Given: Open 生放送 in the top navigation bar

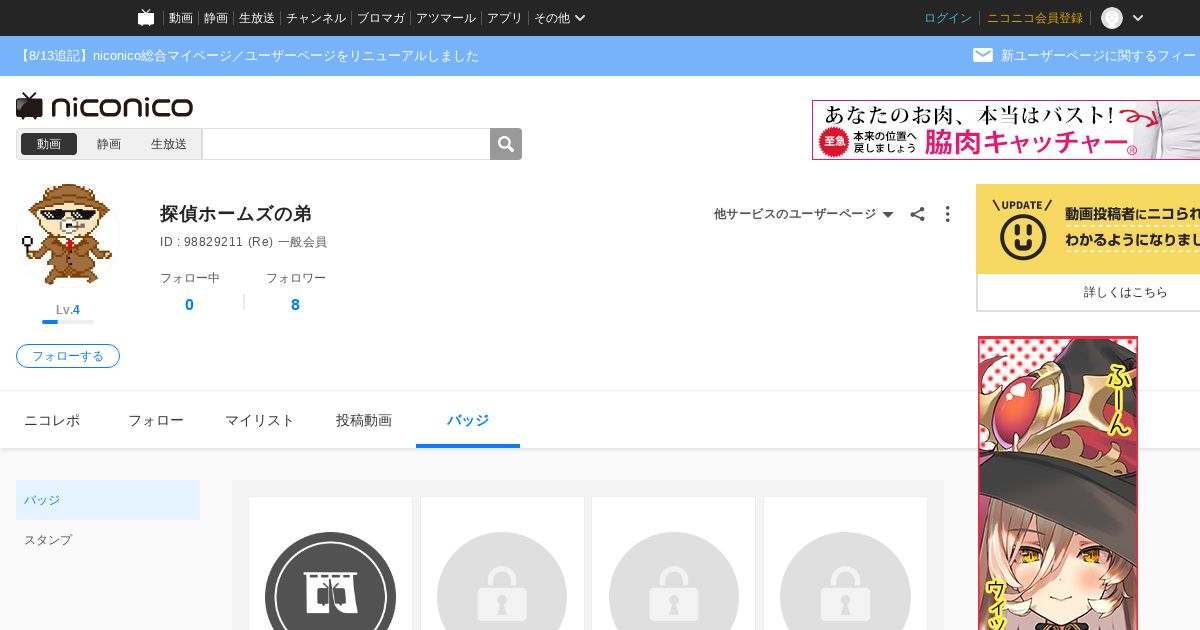Looking at the screenshot, I should tap(257, 18).
